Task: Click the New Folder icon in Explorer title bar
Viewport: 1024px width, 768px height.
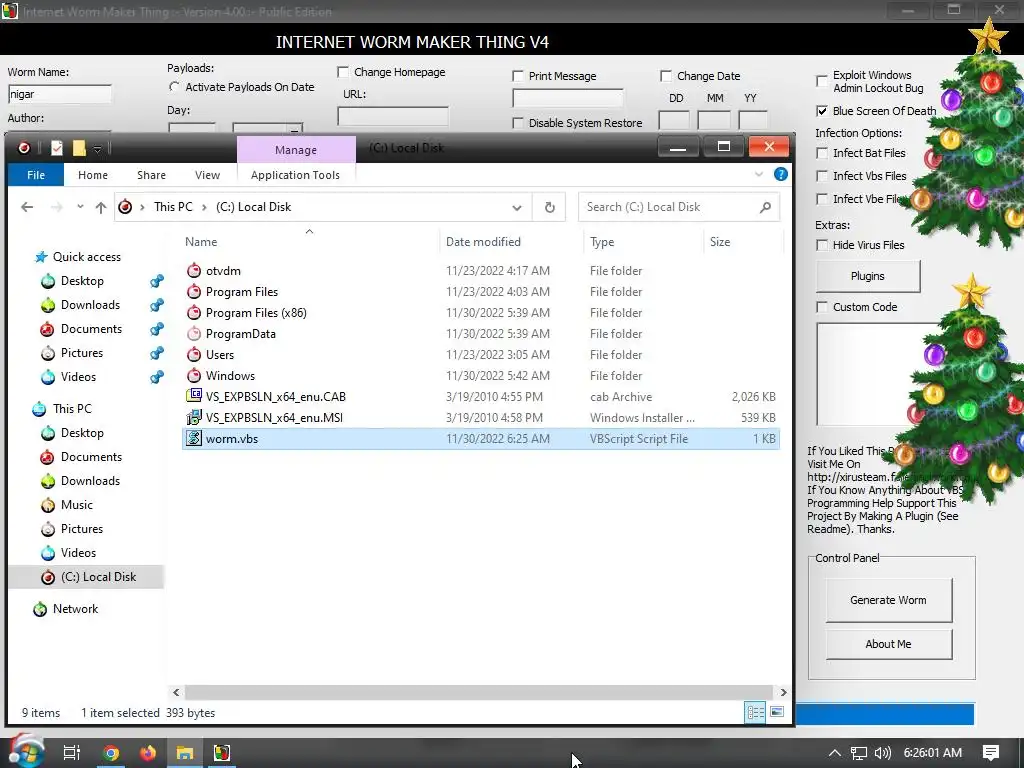Action: pos(79,148)
